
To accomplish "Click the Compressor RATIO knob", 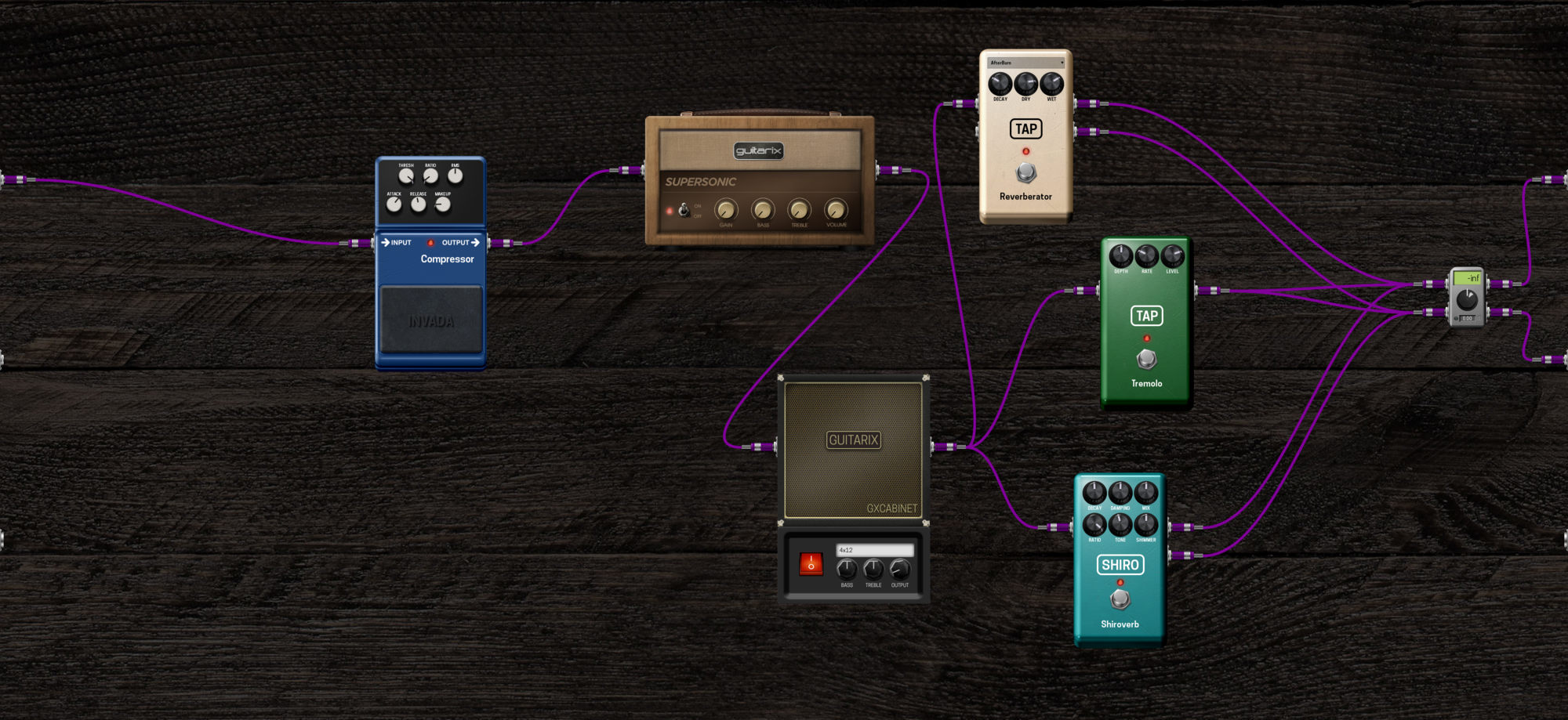I will (430, 175).
